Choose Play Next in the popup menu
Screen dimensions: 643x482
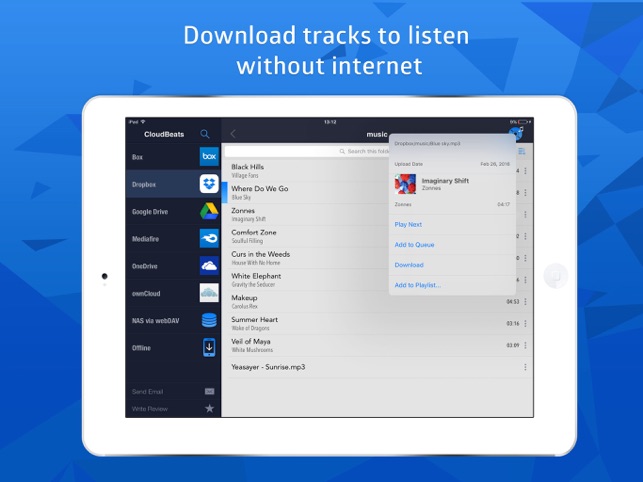(x=408, y=224)
